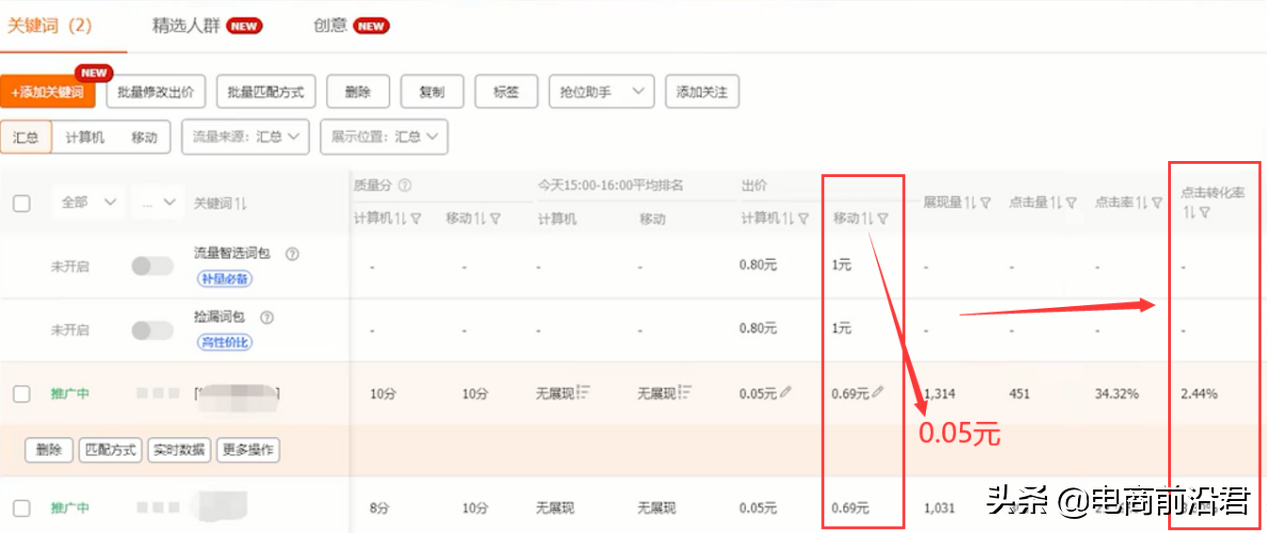This screenshot has height=533, width=1267.
Task: Click row 删除 button beside 匹配方式
Action: click(x=49, y=450)
